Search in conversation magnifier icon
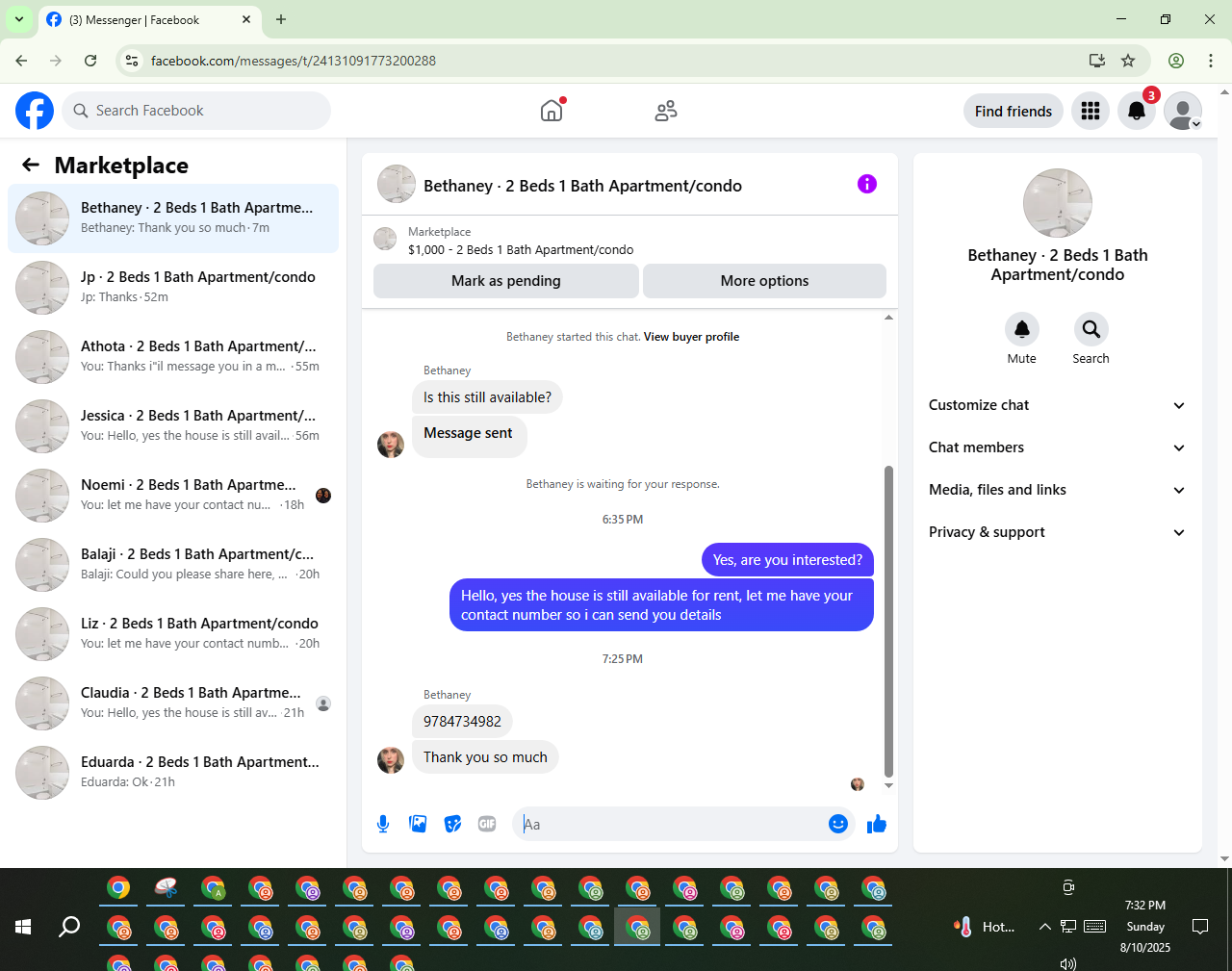This screenshot has width=1232, height=971. click(x=1091, y=329)
